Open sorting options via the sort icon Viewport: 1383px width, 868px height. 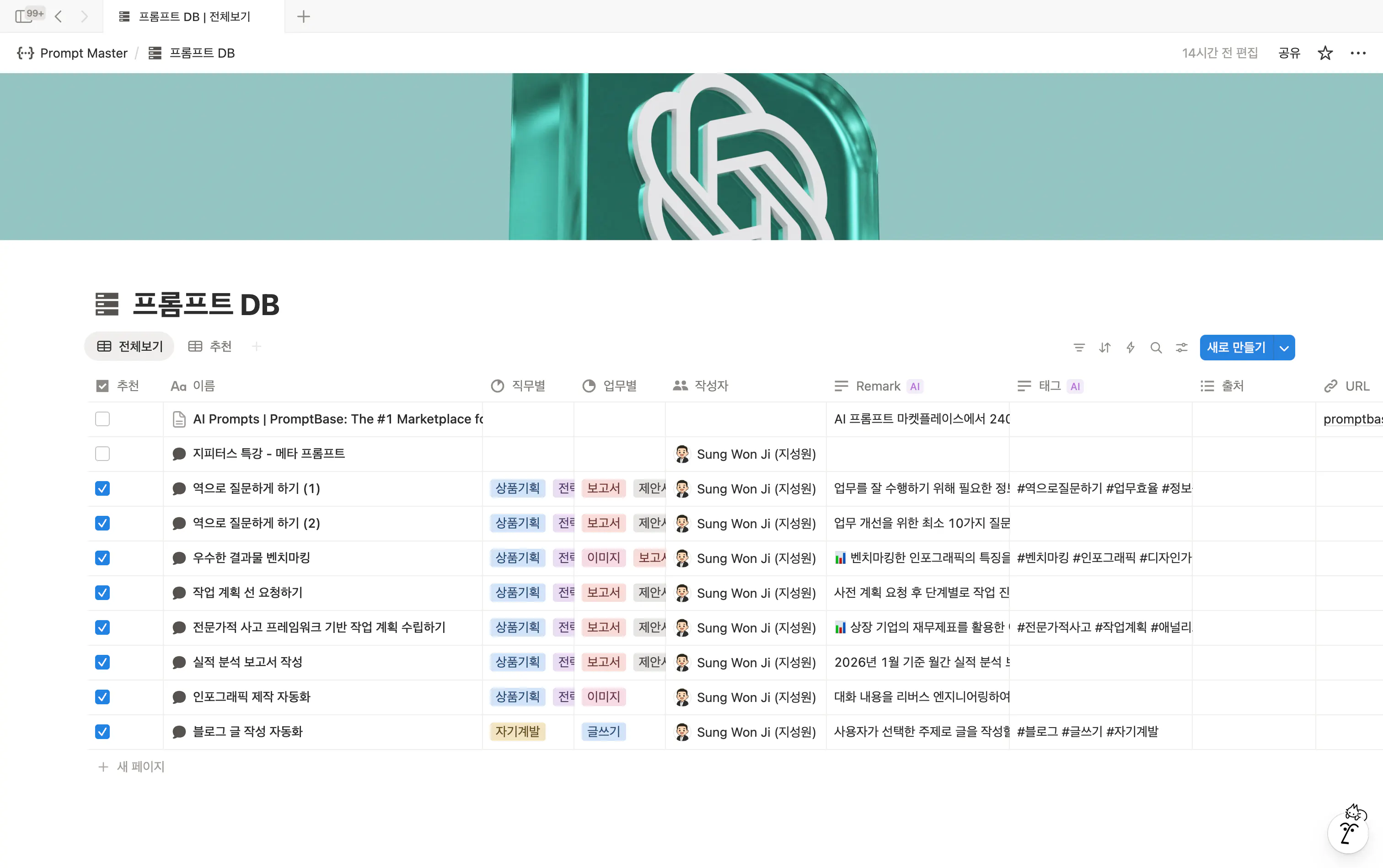pyautogui.click(x=1104, y=347)
